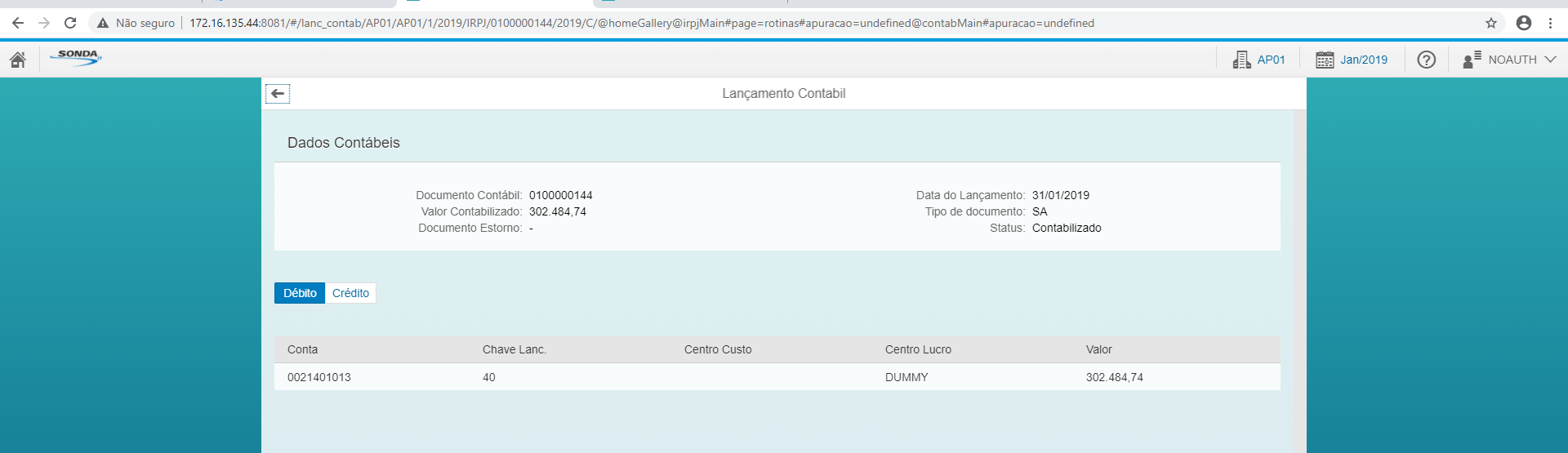Click the Não seguro security warning

point(136,23)
